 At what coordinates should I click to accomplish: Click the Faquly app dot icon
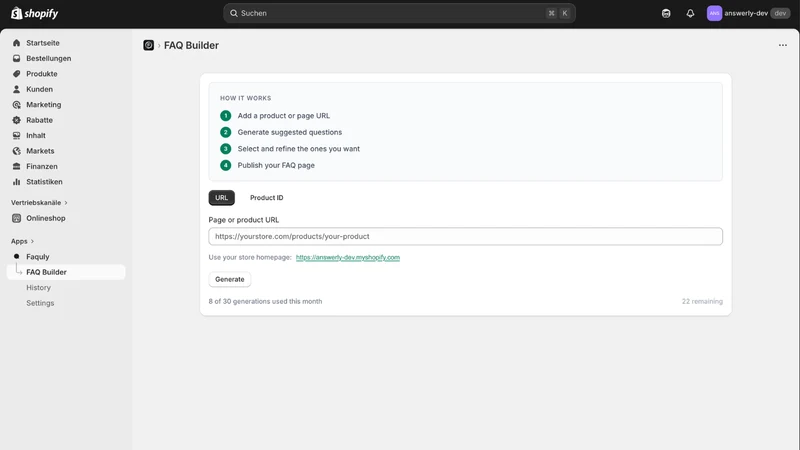(16, 257)
